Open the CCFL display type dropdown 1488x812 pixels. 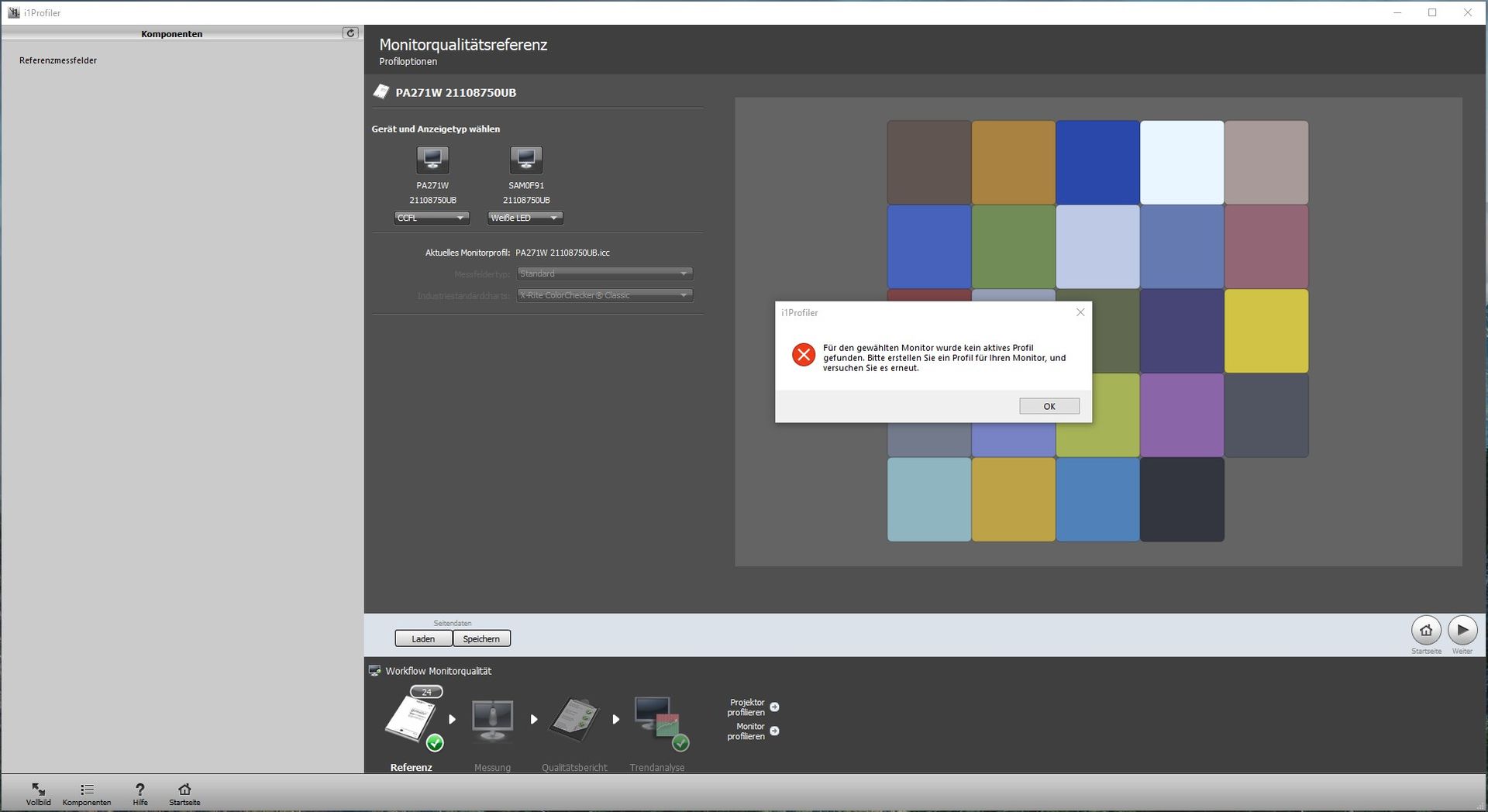tap(432, 218)
